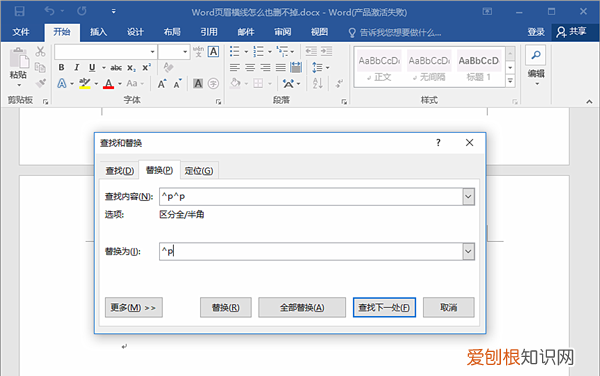Viewport: 600px width, 376px height.
Task: Toggle strikethrough abc formatting
Action: [116, 68]
